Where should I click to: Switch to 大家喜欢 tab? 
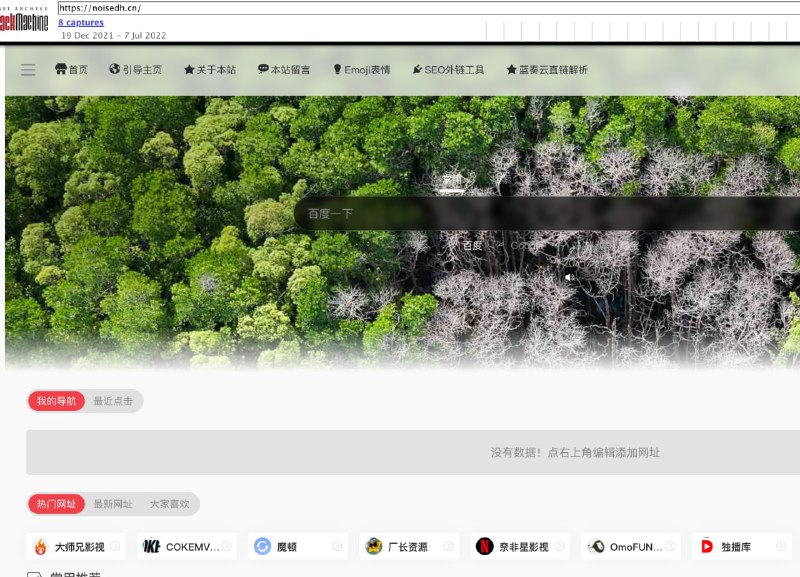click(x=169, y=504)
